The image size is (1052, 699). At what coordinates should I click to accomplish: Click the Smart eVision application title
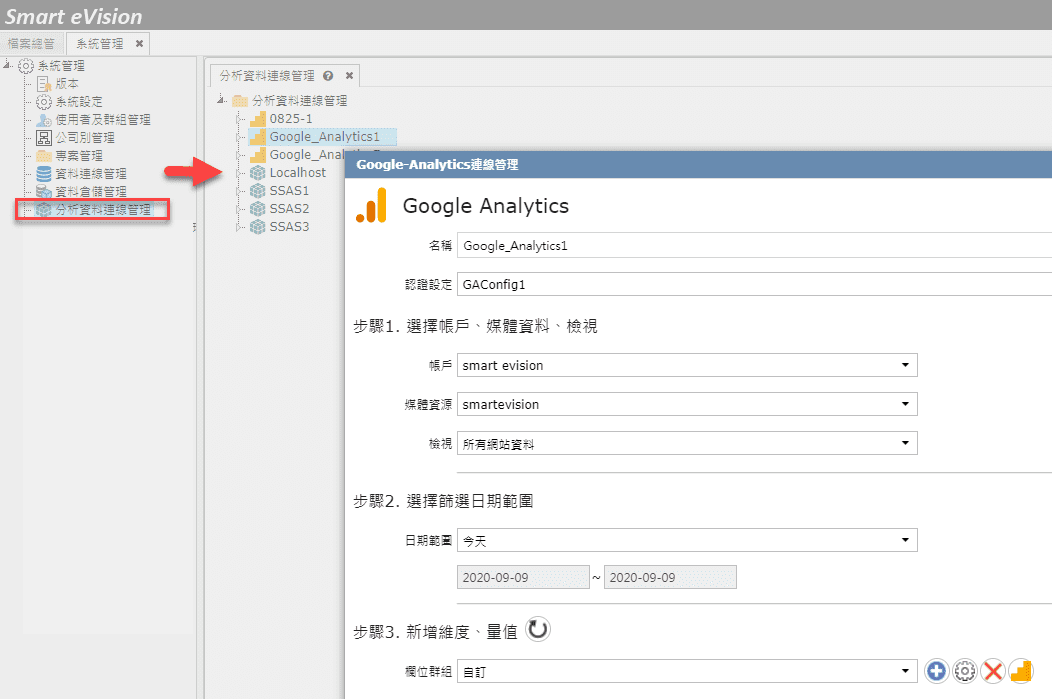tap(74, 16)
